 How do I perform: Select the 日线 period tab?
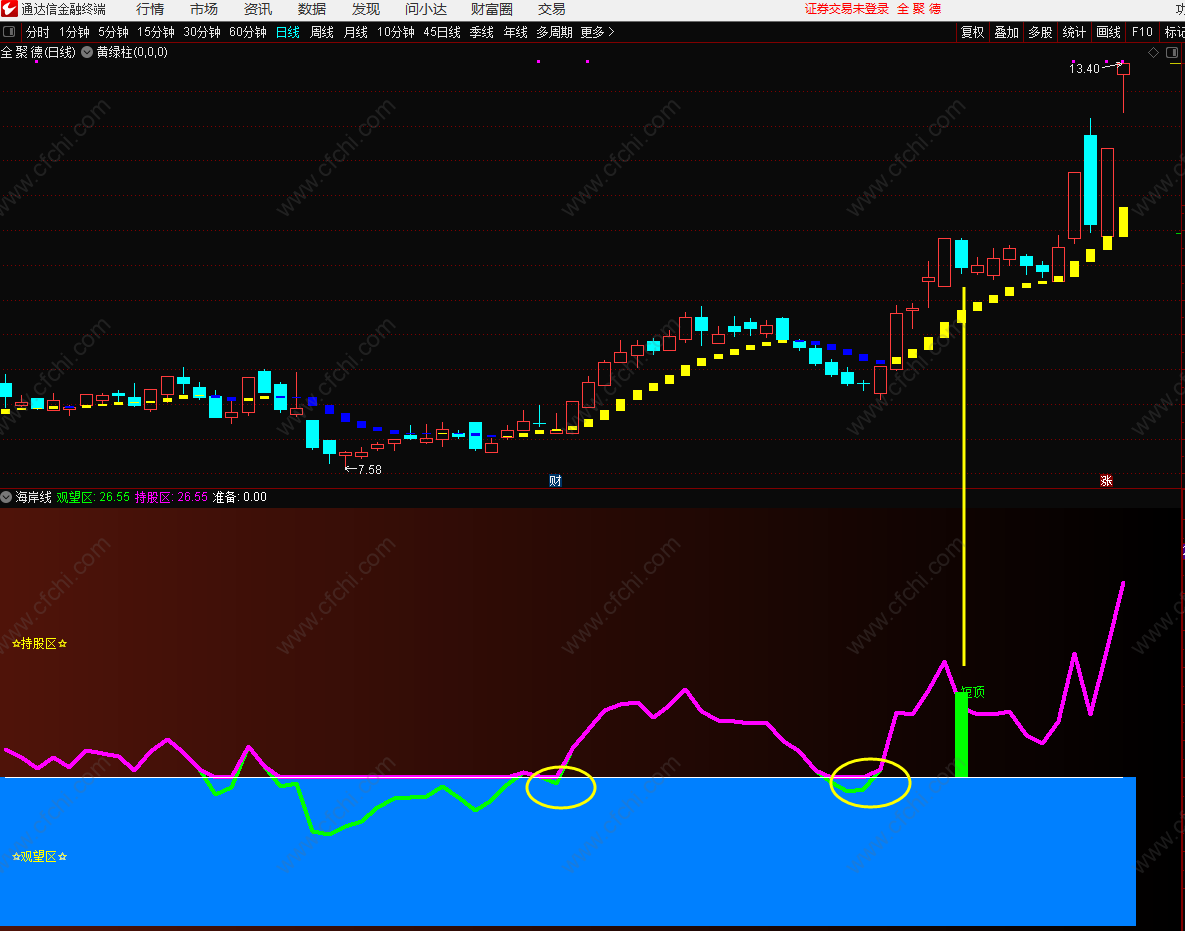click(288, 32)
